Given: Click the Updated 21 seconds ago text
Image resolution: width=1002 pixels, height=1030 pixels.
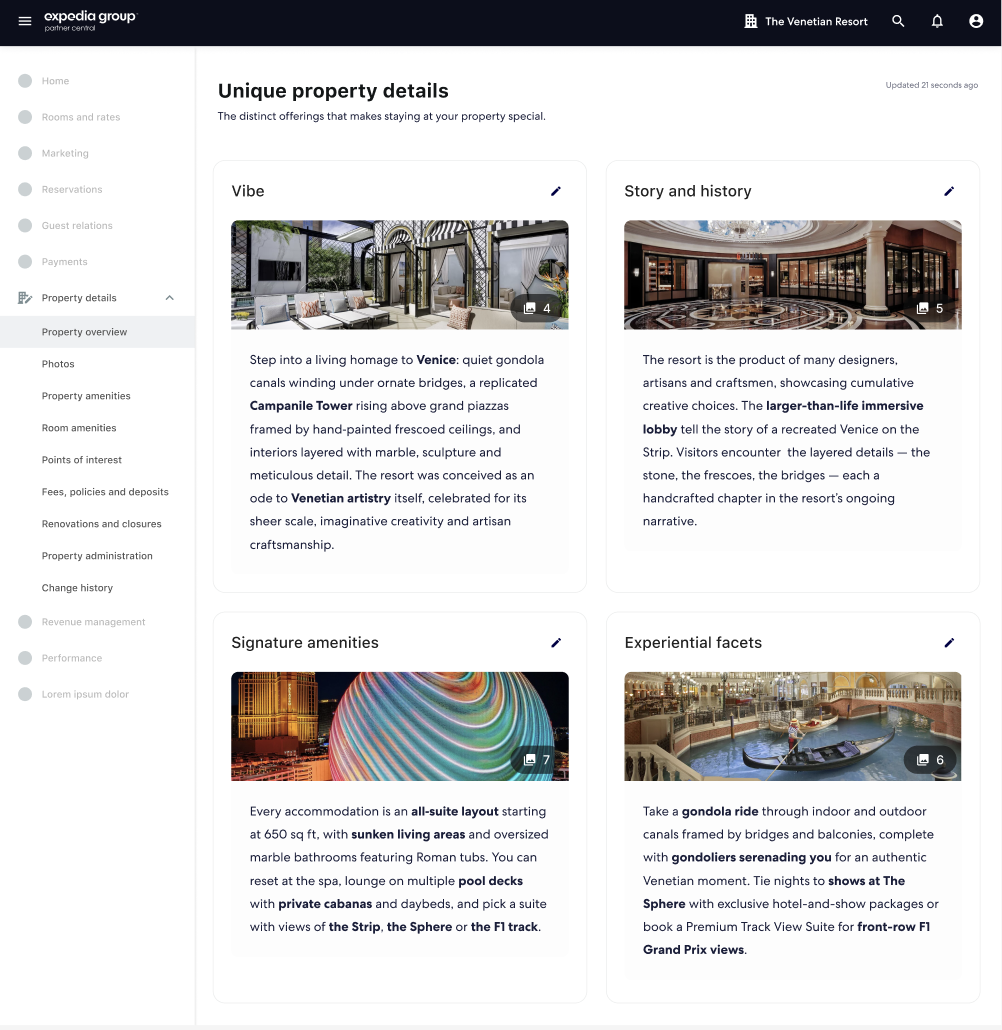Looking at the screenshot, I should click(932, 85).
